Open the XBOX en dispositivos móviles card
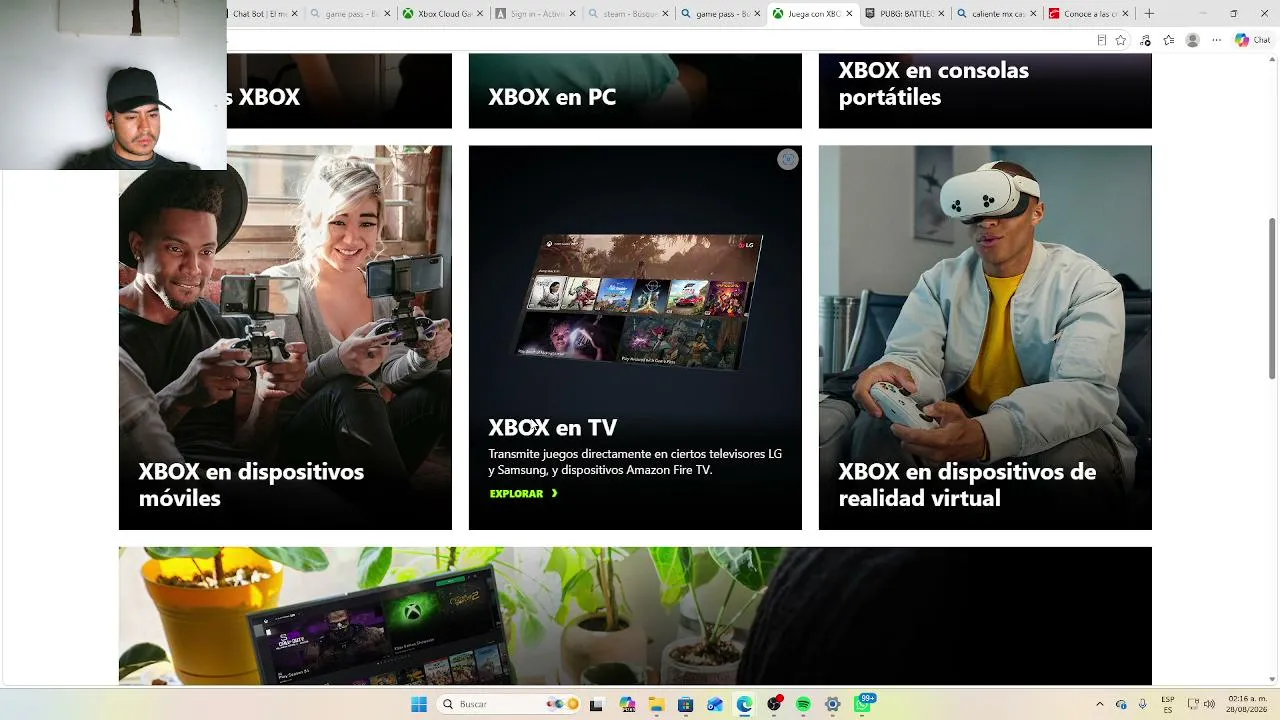This screenshot has height=720, width=1280. (x=285, y=338)
